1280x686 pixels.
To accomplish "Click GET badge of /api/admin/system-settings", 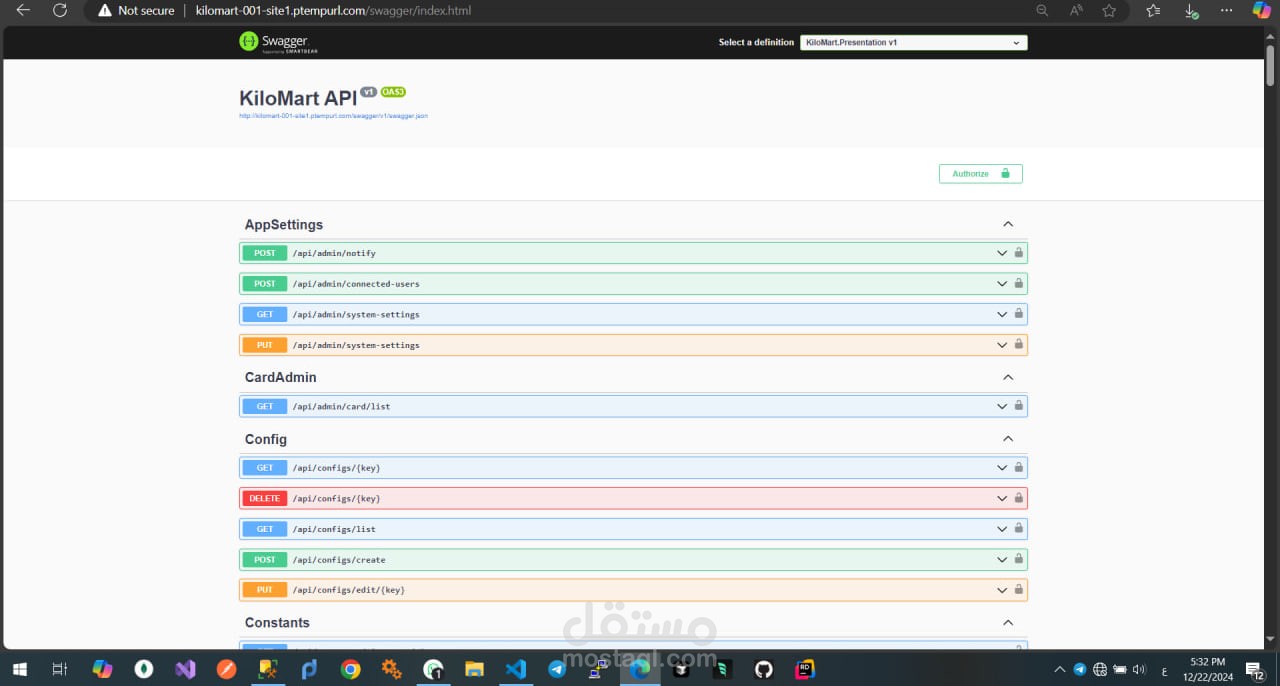I will 265,314.
